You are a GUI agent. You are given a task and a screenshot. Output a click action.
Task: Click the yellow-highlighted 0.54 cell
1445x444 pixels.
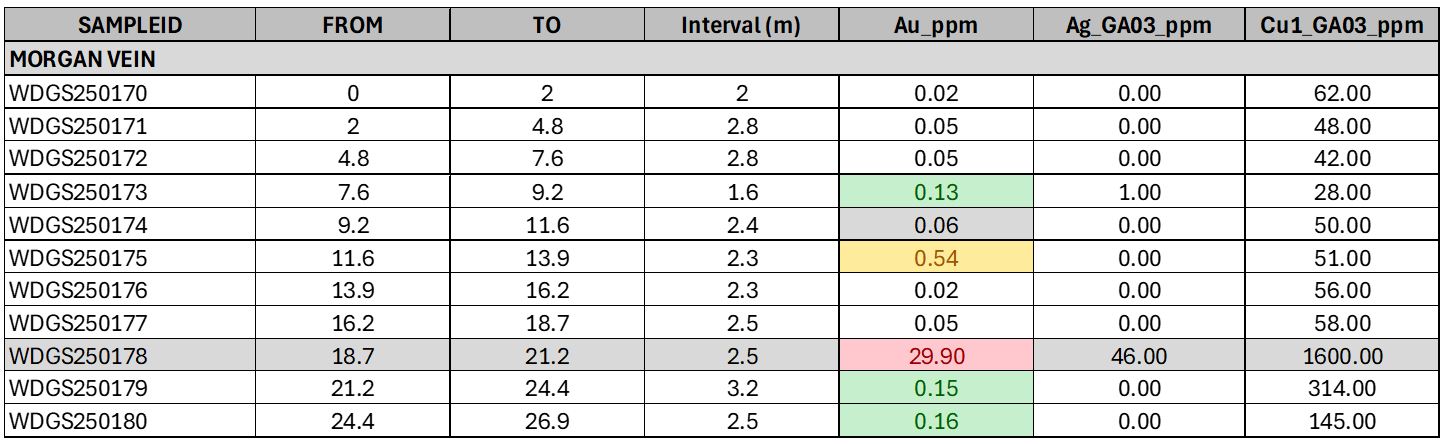[x=936, y=258]
